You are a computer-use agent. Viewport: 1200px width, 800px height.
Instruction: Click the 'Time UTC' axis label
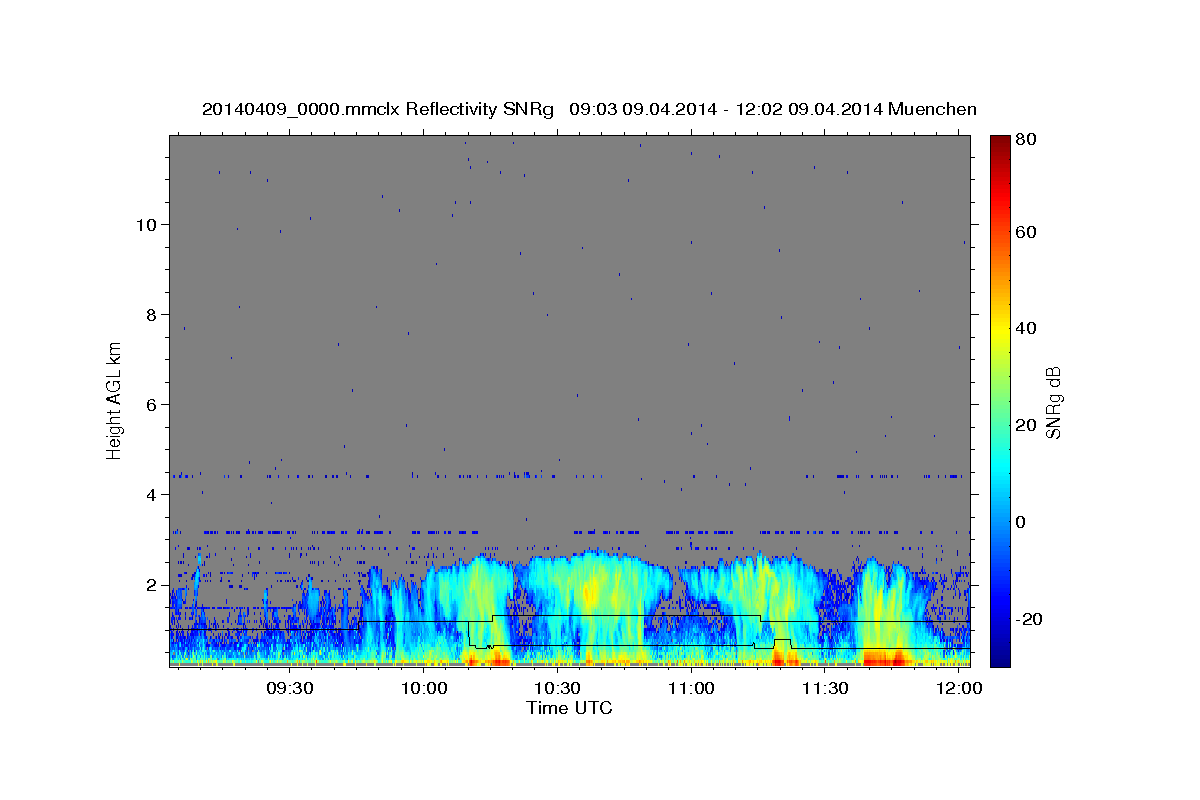(569, 708)
